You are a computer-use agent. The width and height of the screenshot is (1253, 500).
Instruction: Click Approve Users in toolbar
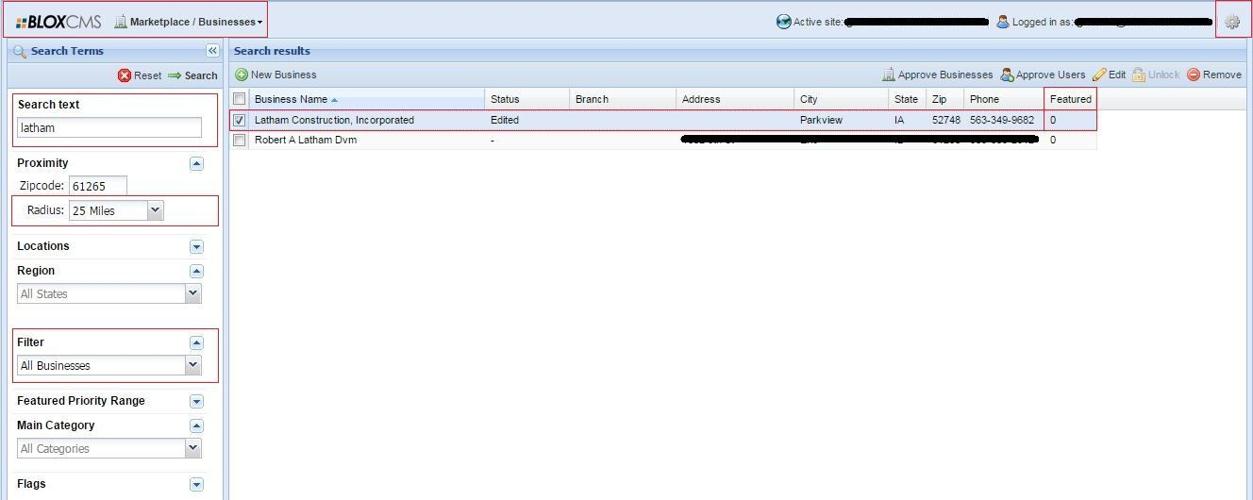tap(1043, 75)
